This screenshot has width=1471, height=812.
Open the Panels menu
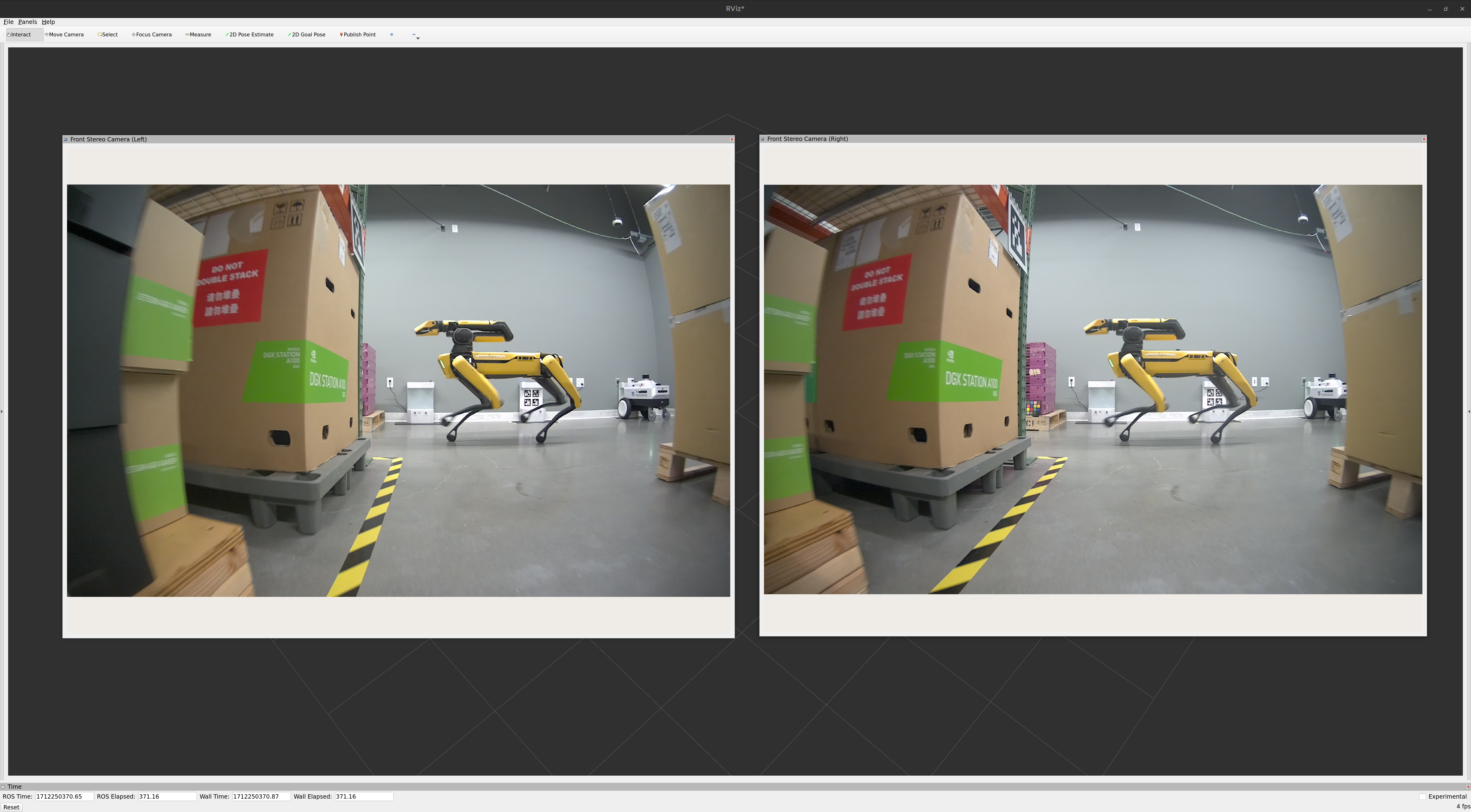coord(27,22)
